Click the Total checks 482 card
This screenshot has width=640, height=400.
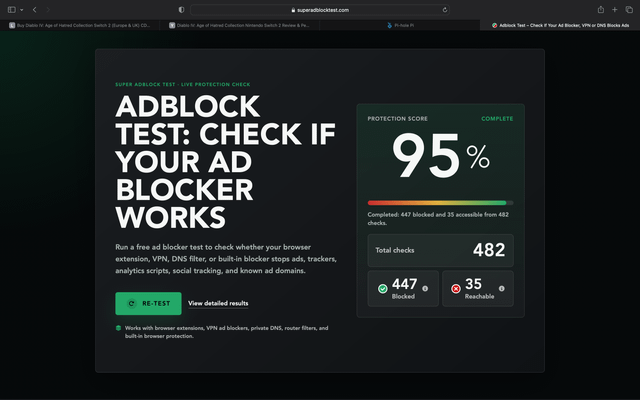click(440, 250)
